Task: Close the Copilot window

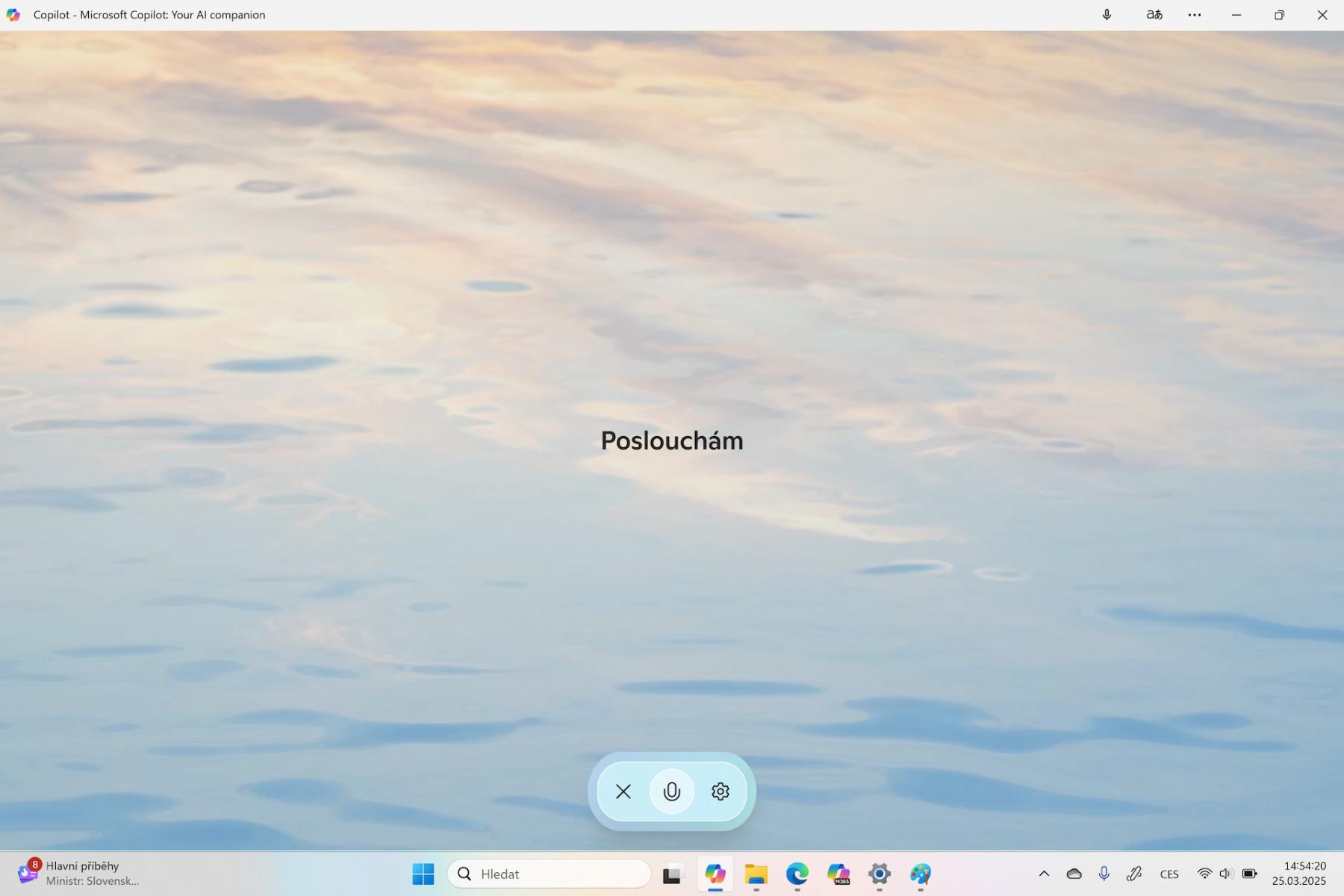Action: (x=1322, y=15)
